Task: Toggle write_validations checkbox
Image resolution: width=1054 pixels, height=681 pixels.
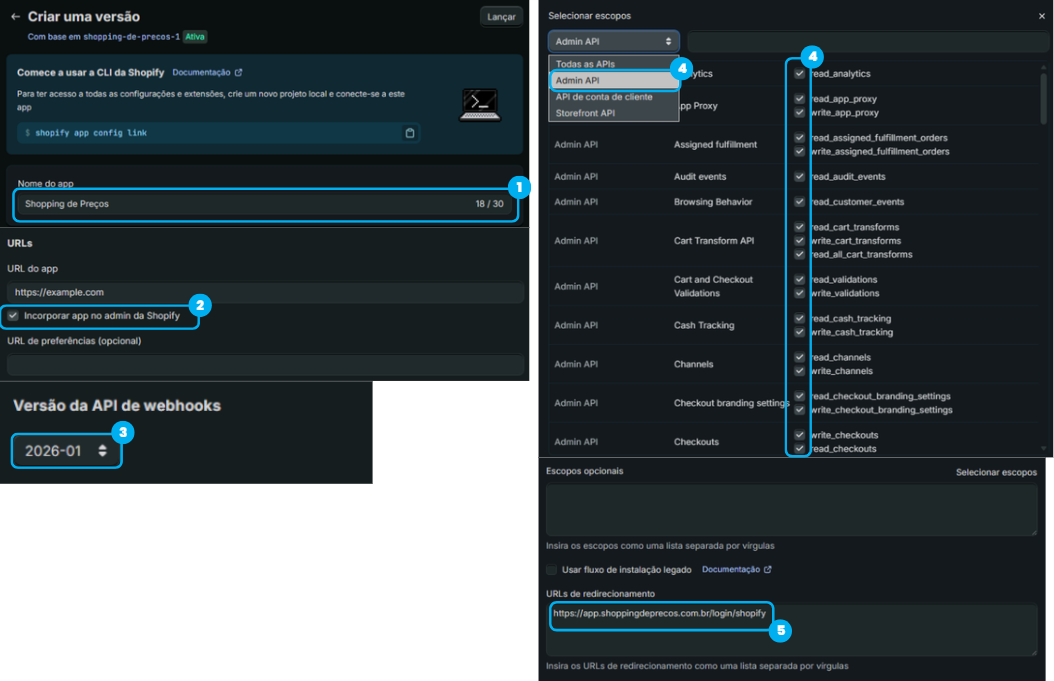Action: pyautogui.click(x=799, y=293)
